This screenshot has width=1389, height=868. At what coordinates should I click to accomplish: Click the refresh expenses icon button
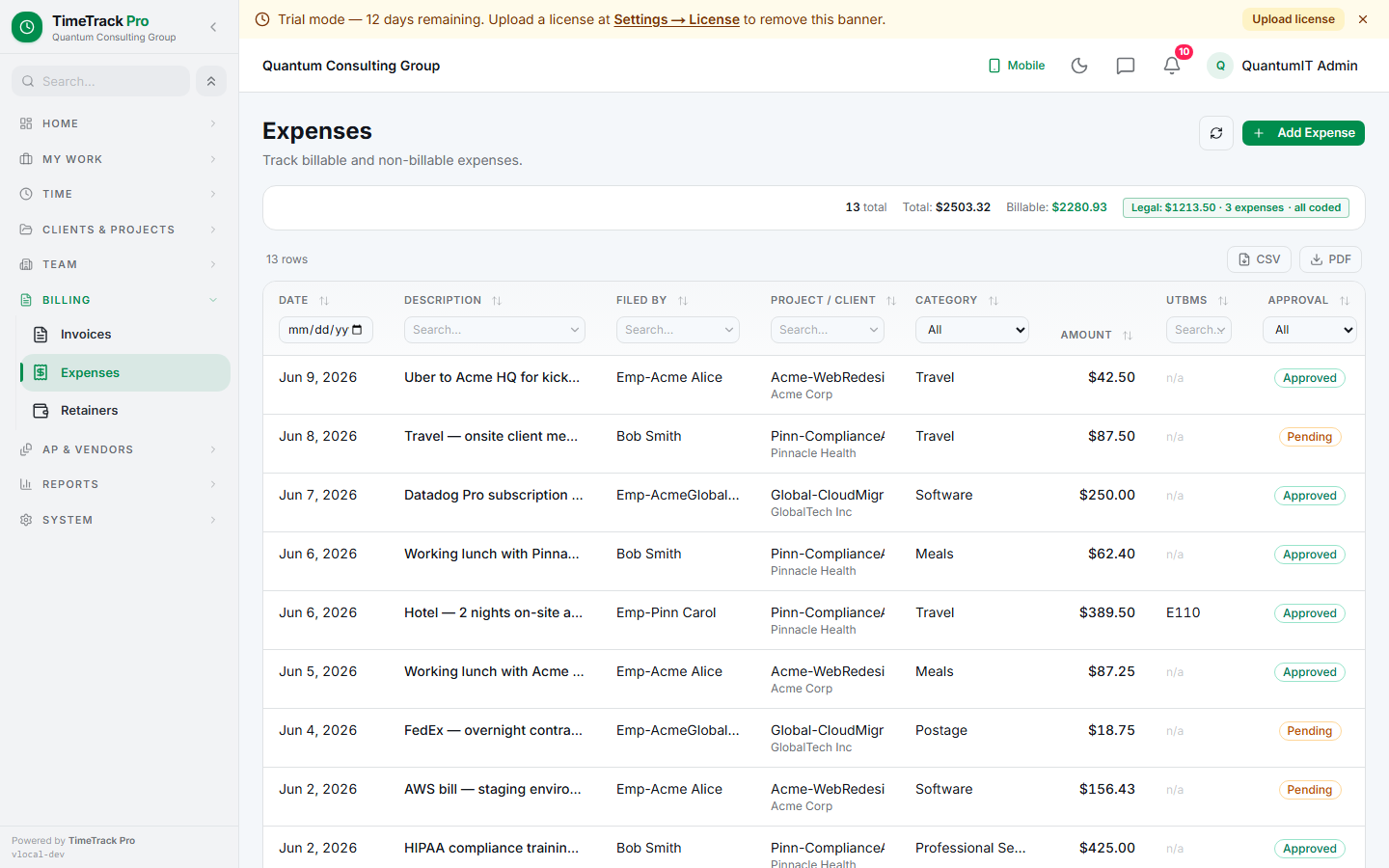[x=1216, y=133]
